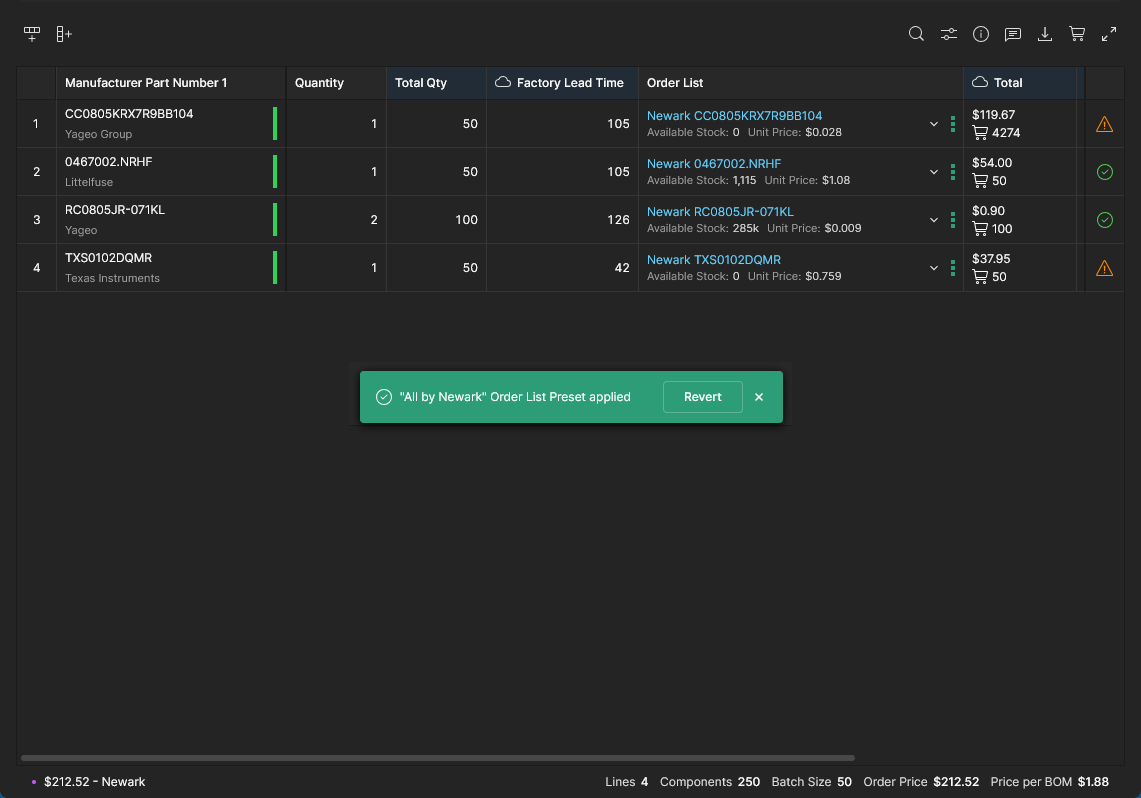Open the comments icon

pyautogui.click(x=1013, y=34)
